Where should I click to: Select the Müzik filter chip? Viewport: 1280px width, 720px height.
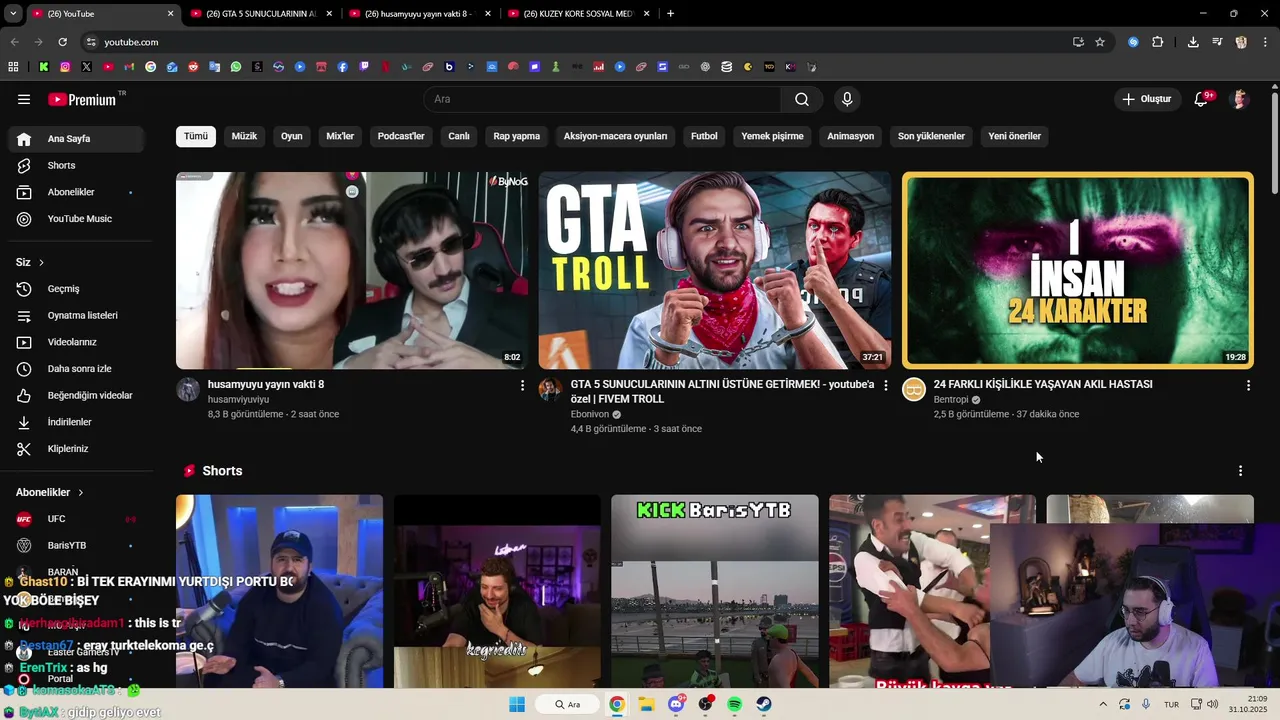244,136
